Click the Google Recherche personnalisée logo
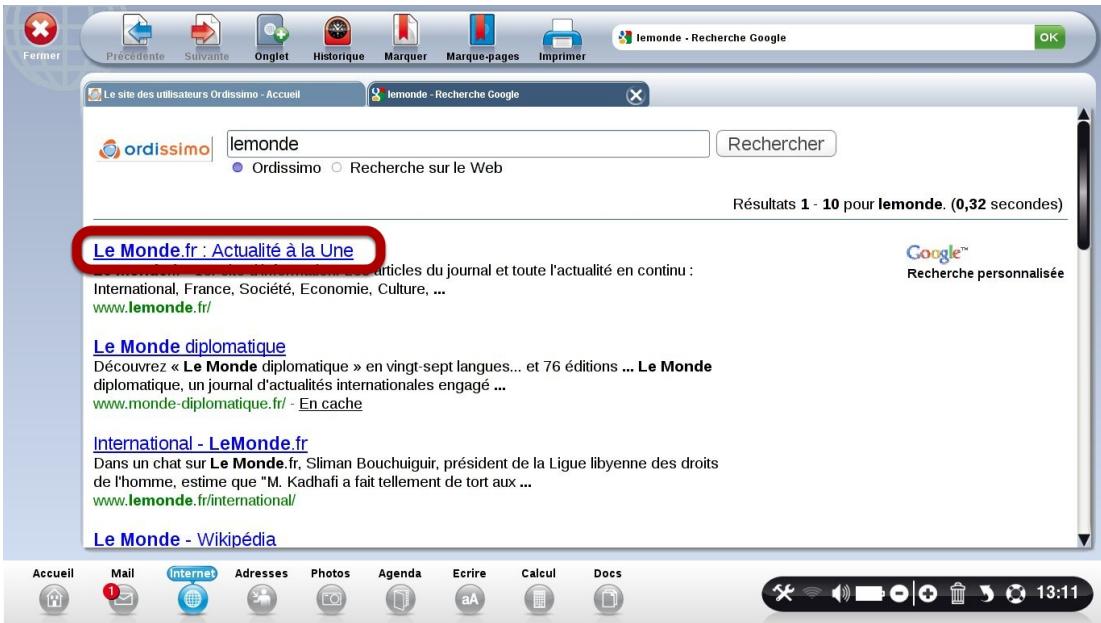The image size is (1101, 623). coord(985,262)
